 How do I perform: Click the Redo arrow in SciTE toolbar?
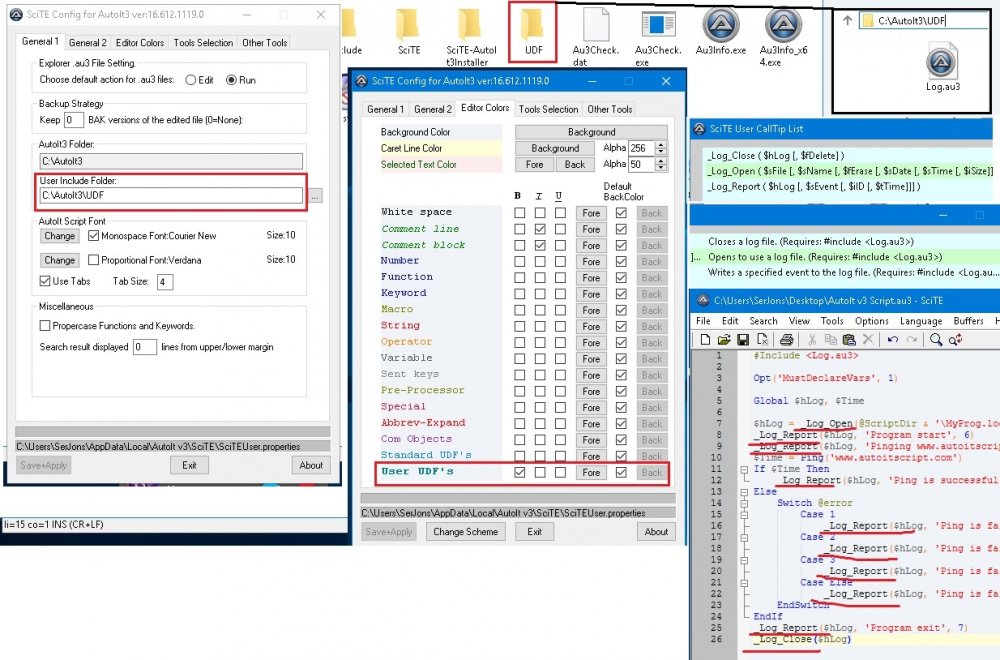tap(912, 340)
